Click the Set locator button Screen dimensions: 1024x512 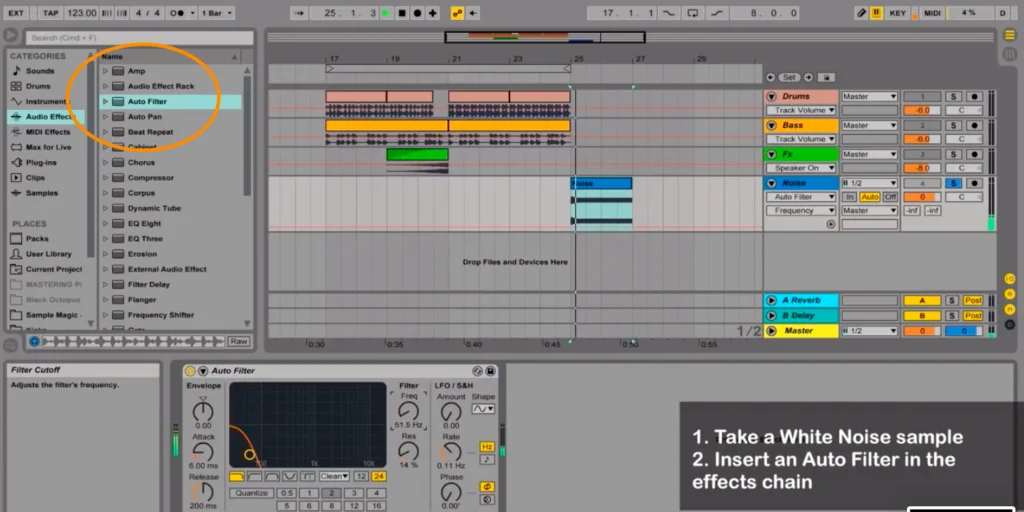[790, 77]
